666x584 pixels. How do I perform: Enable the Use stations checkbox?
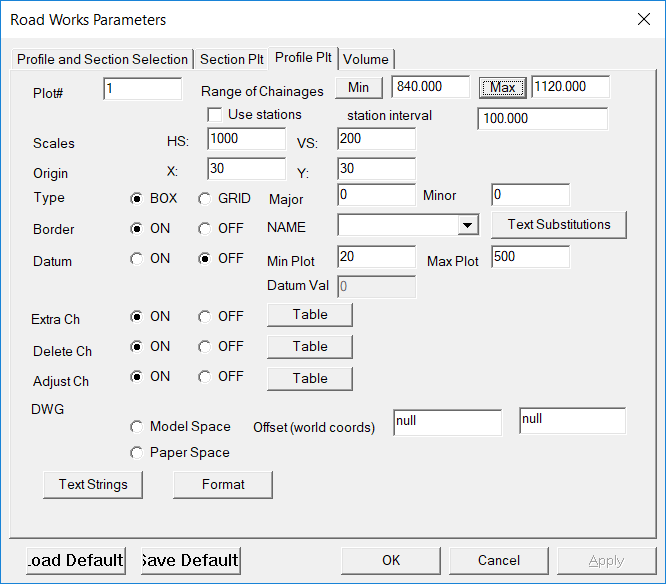tap(214, 115)
